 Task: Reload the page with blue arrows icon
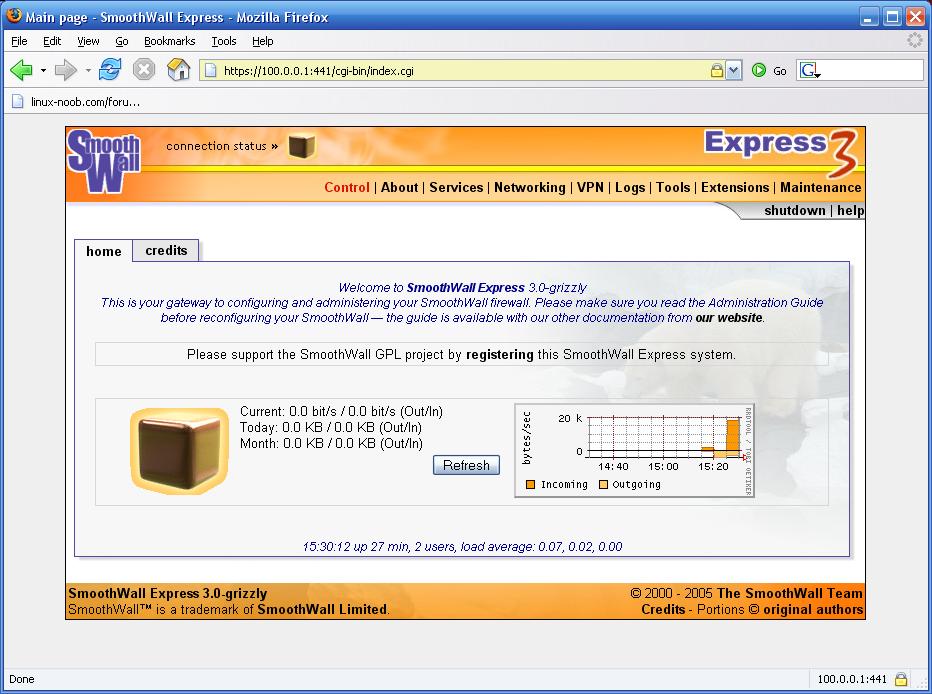coord(110,70)
